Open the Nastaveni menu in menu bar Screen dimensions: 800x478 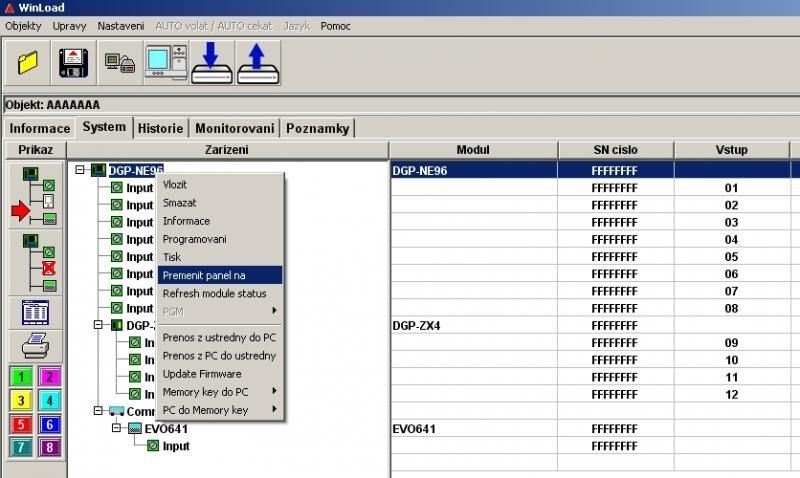point(122,26)
